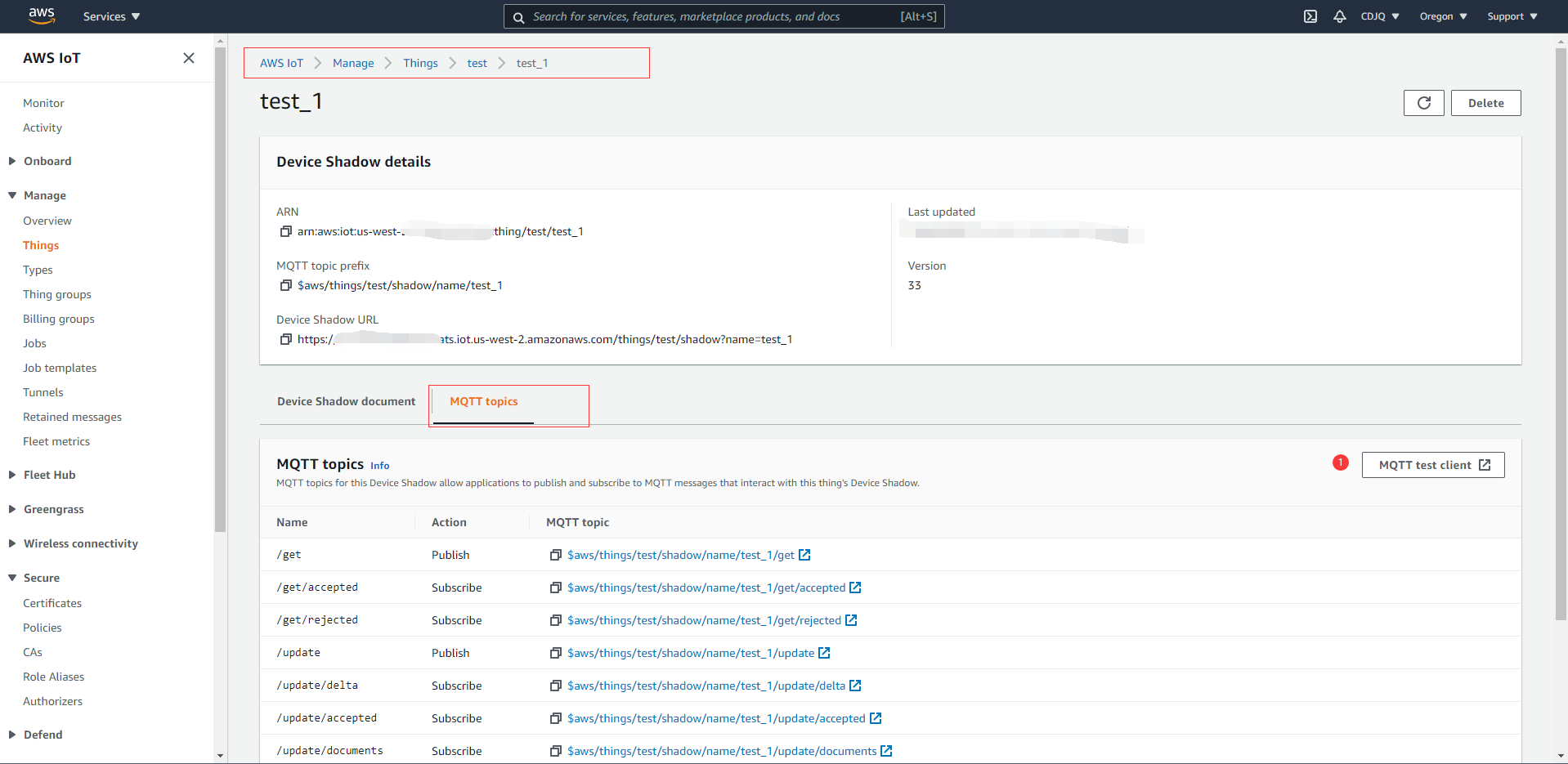Open external link icon for /update/delta
The image size is (1568, 764).
click(x=855, y=686)
